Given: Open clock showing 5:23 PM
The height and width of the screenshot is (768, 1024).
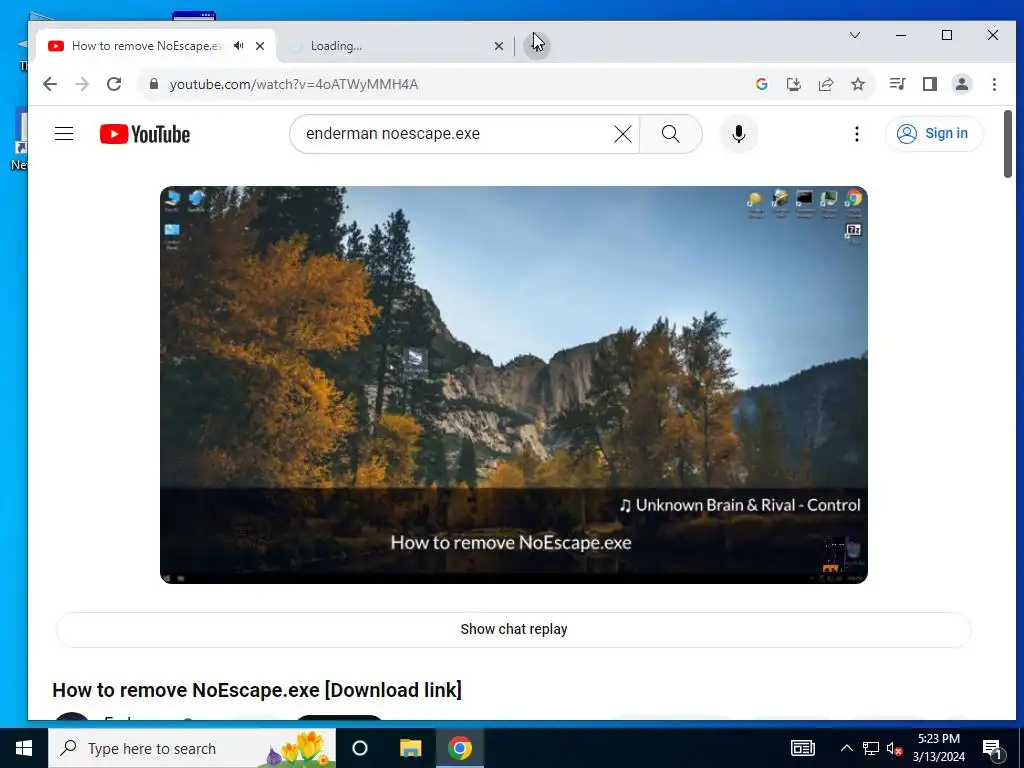Looking at the screenshot, I should pos(938,748).
